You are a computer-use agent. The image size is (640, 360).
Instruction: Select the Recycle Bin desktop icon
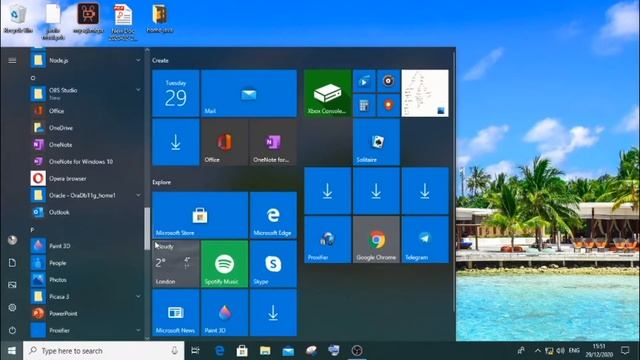tap(18, 19)
